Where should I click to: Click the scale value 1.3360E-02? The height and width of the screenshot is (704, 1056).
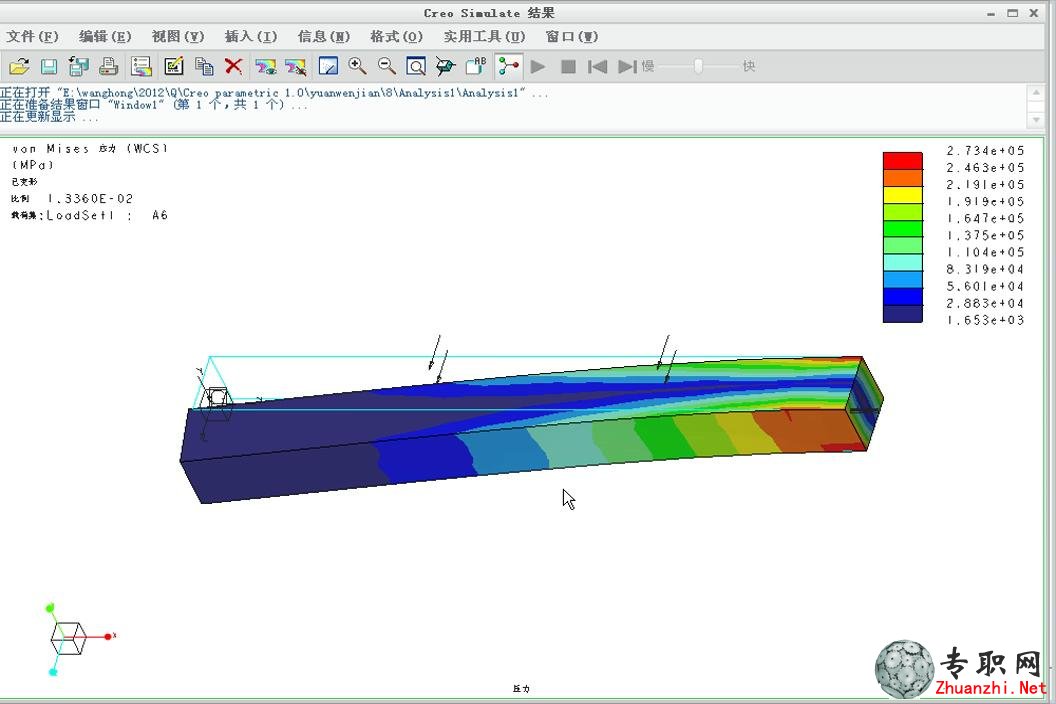pyautogui.click(x=90, y=199)
